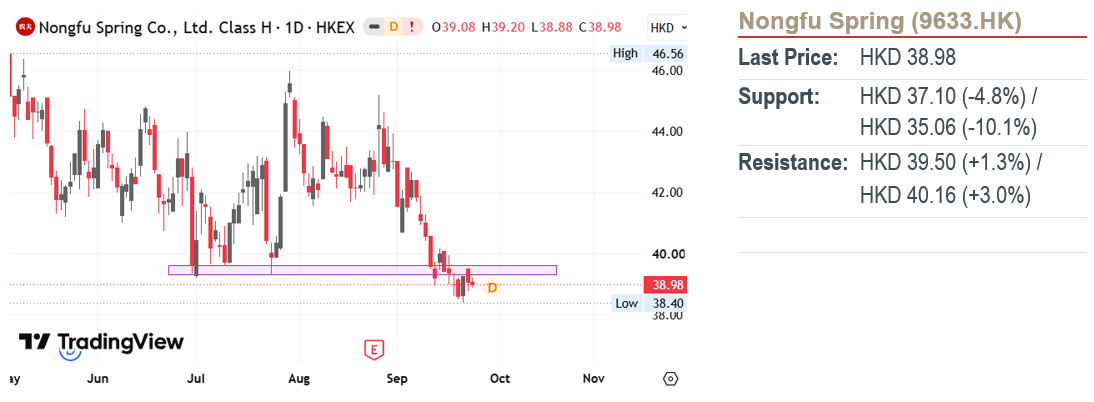The height and width of the screenshot is (402, 1094).
Task: Click the blue circle icon below TradingView logo
Action: coord(70,353)
